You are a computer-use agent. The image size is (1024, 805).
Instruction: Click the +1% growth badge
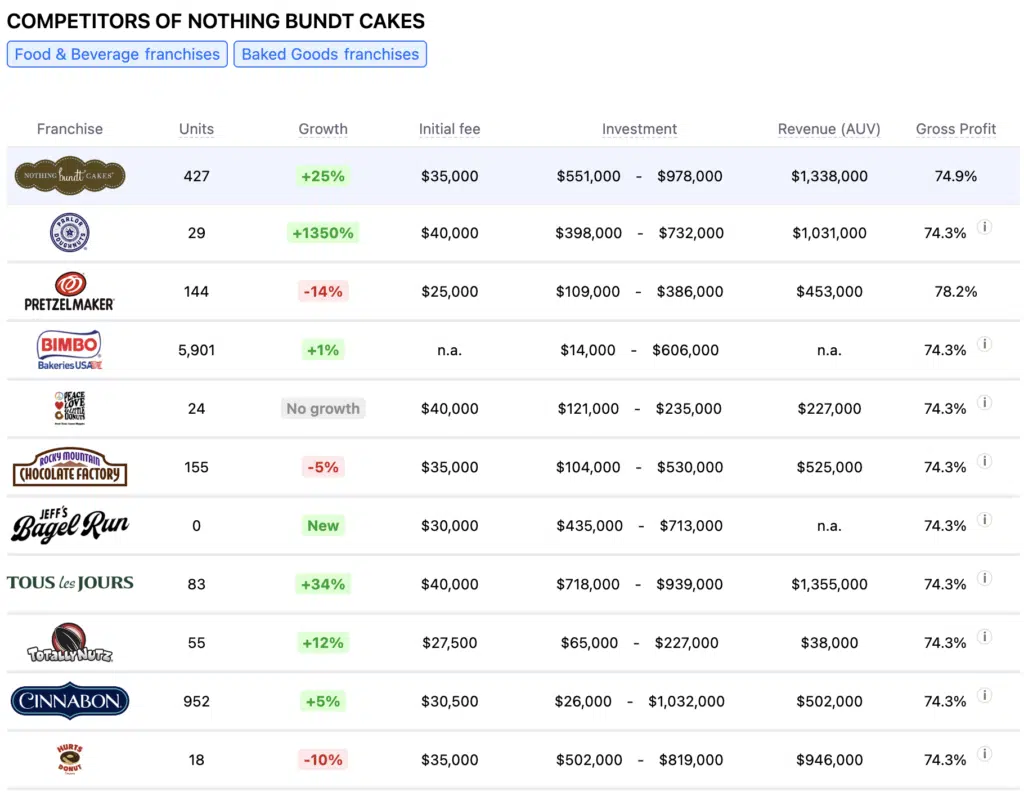323,350
